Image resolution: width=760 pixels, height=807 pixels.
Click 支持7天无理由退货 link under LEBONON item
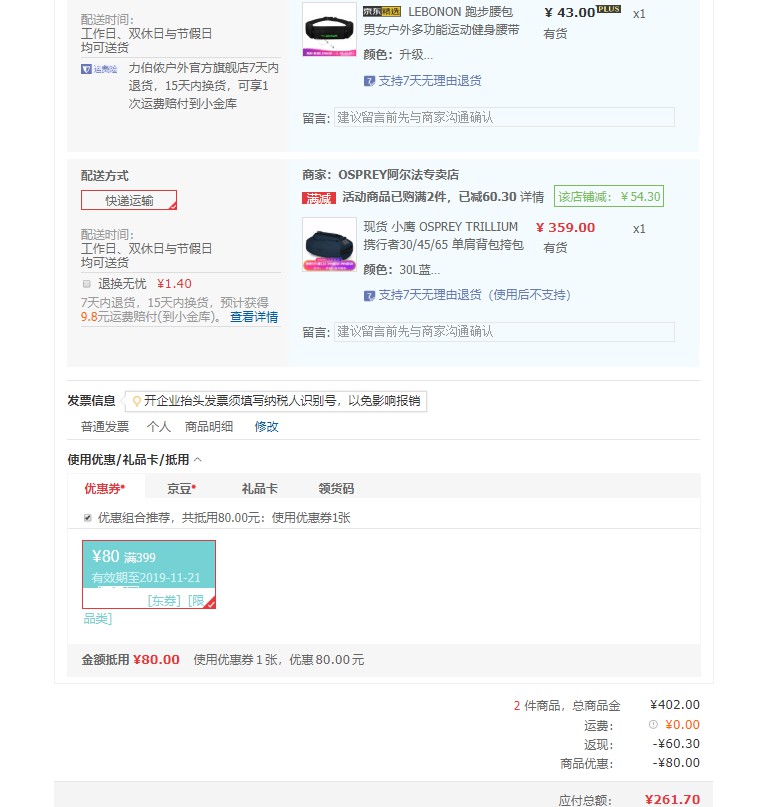[430, 81]
